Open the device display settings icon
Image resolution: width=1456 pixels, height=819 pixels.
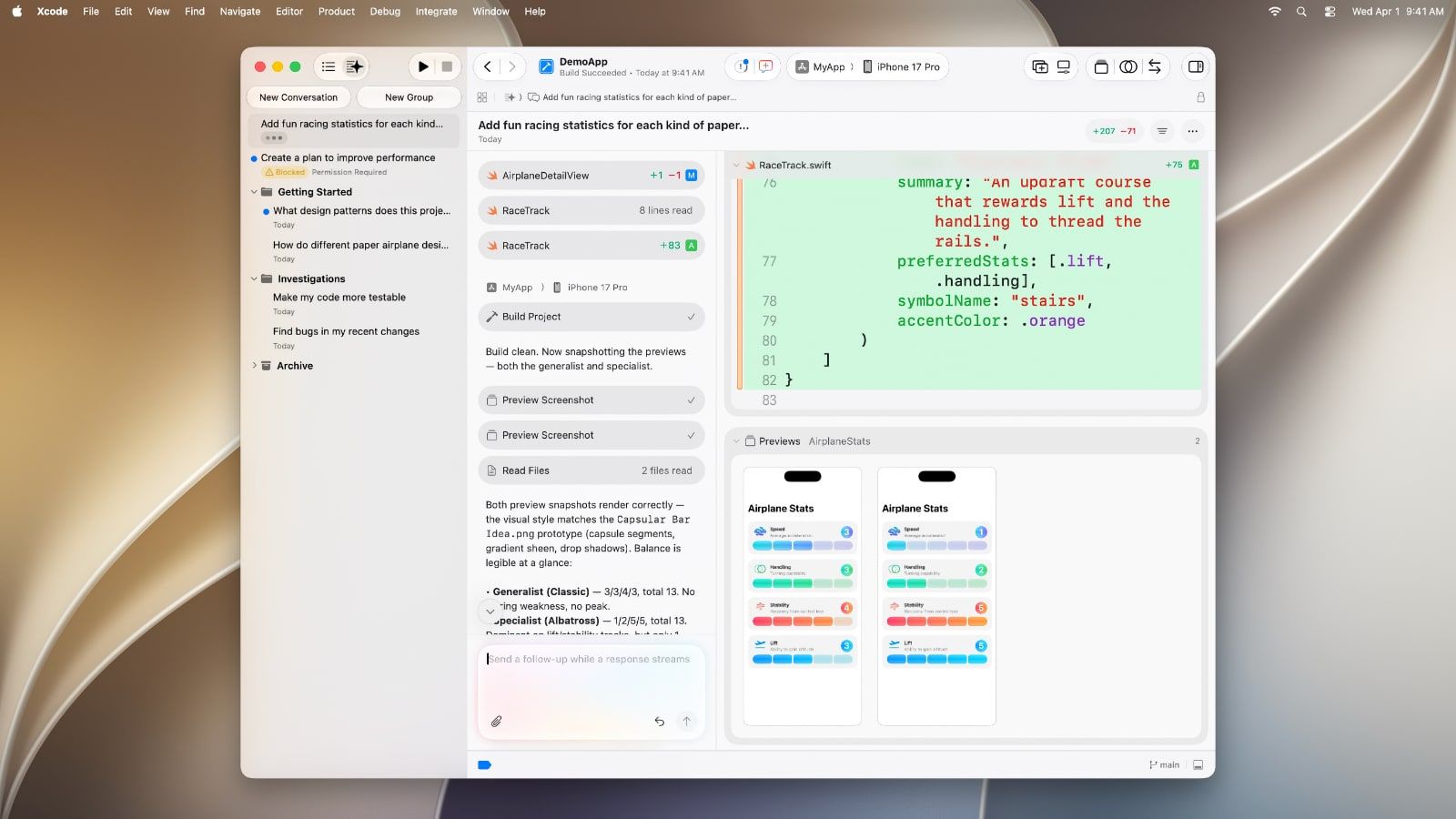click(x=1063, y=66)
